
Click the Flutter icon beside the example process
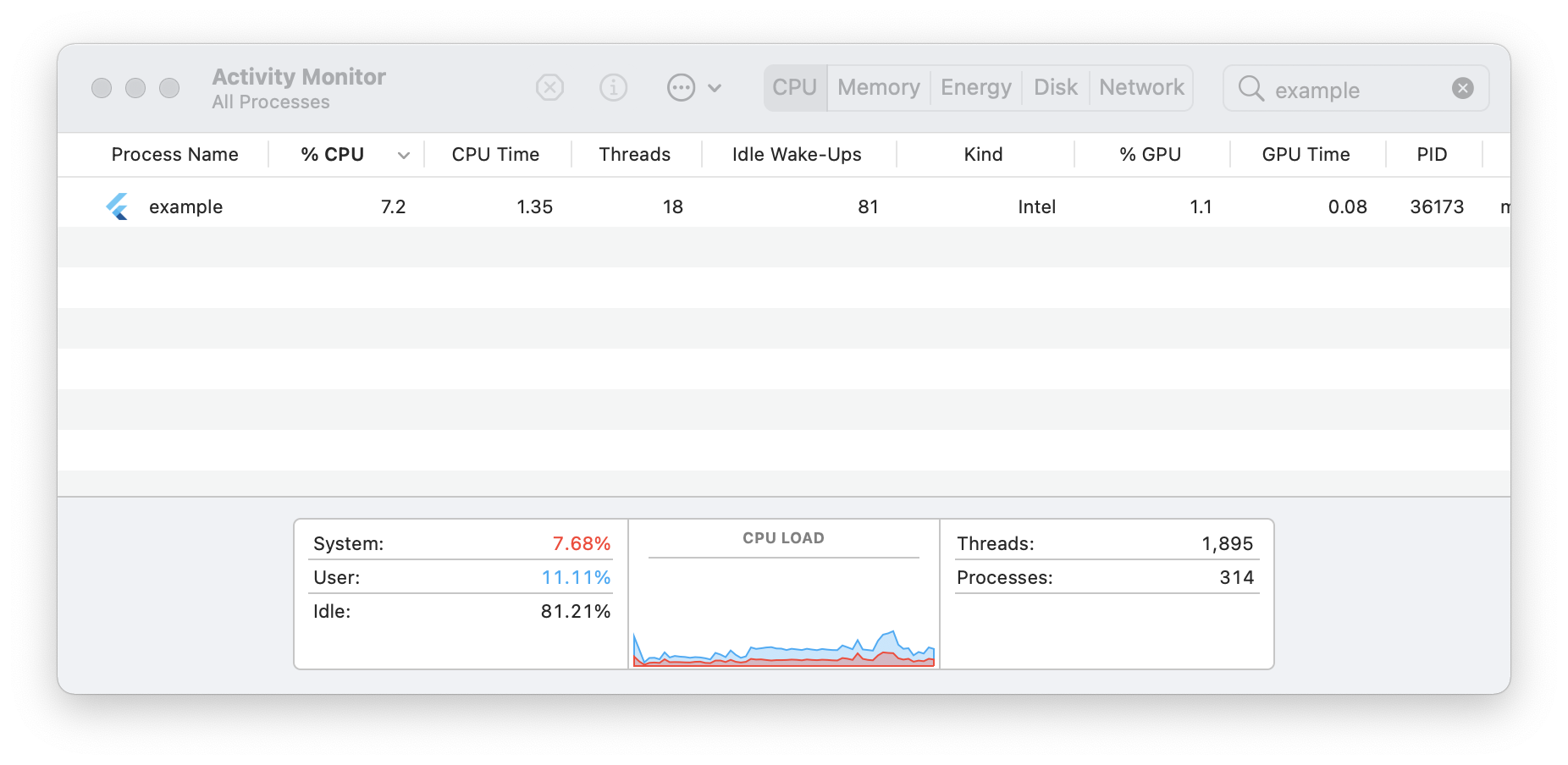point(118,206)
